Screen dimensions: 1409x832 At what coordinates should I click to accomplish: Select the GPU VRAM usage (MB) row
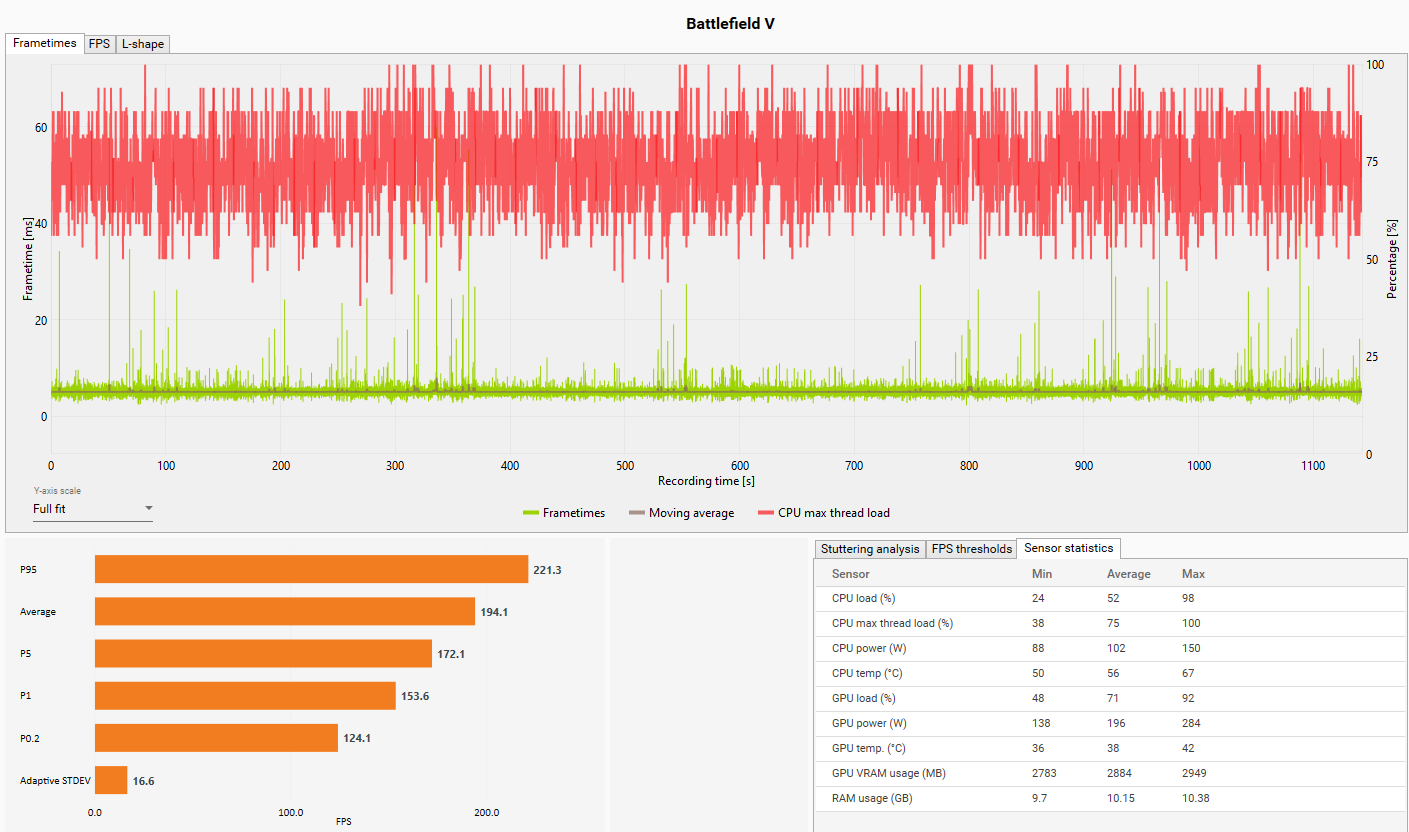pyautogui.click(x=1110, y=774)
